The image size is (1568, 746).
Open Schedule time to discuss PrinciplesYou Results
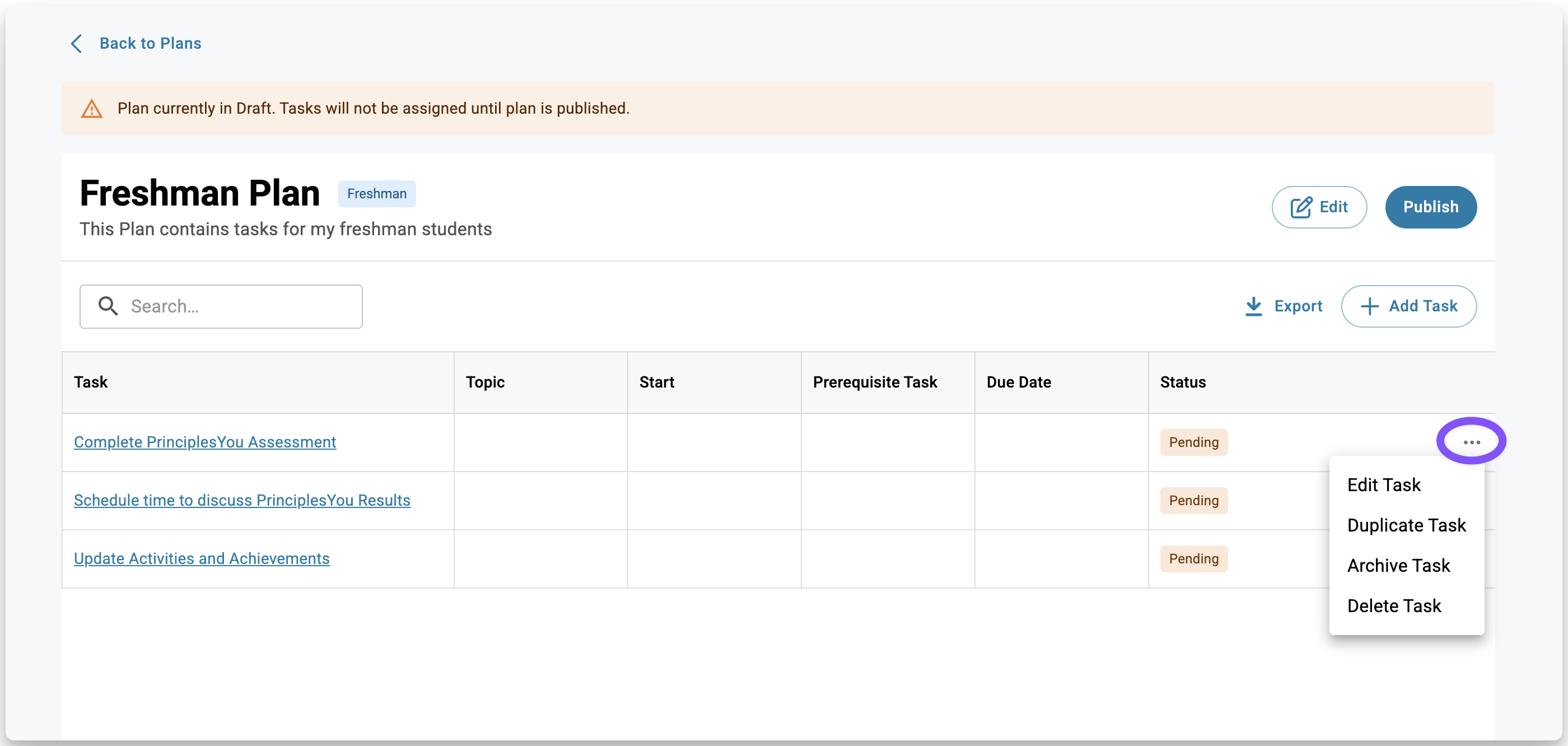point(242,500)
